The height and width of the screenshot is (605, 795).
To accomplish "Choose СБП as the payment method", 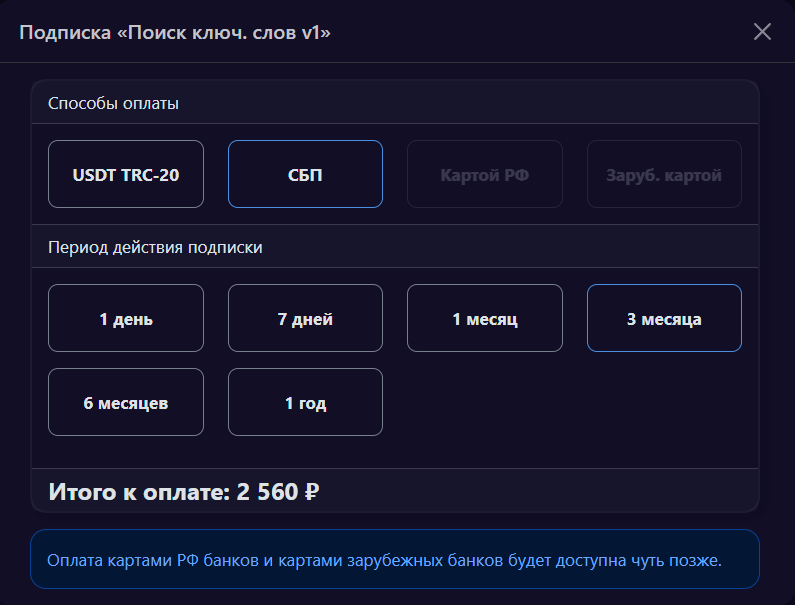I will coord(305,174).
